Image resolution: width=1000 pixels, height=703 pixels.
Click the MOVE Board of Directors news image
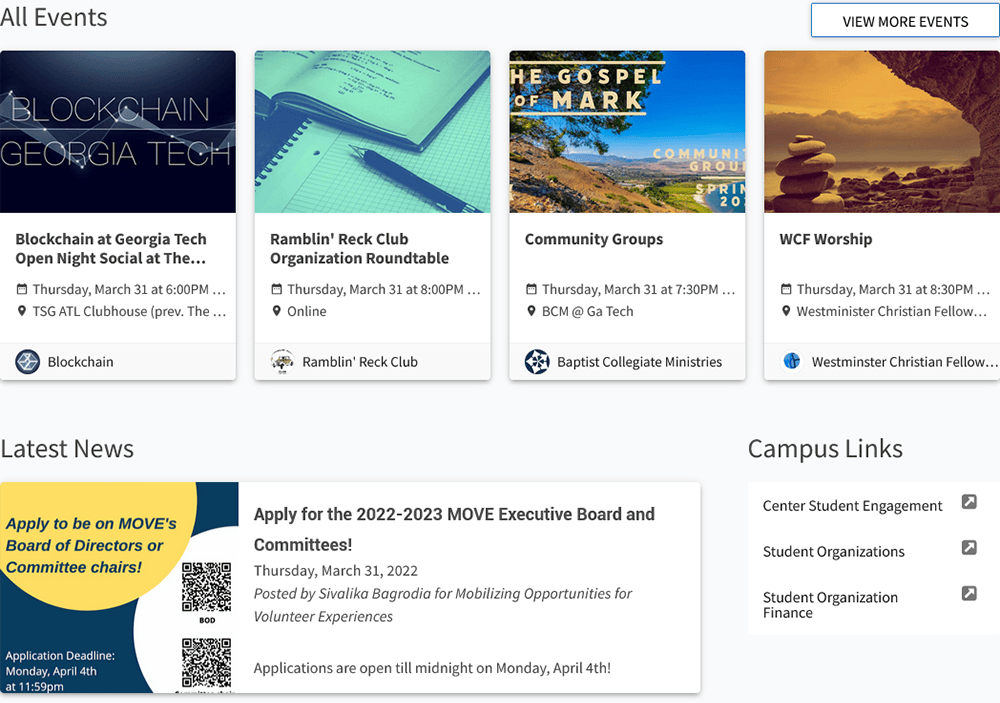pyautogui.click(x=119, y=588)
